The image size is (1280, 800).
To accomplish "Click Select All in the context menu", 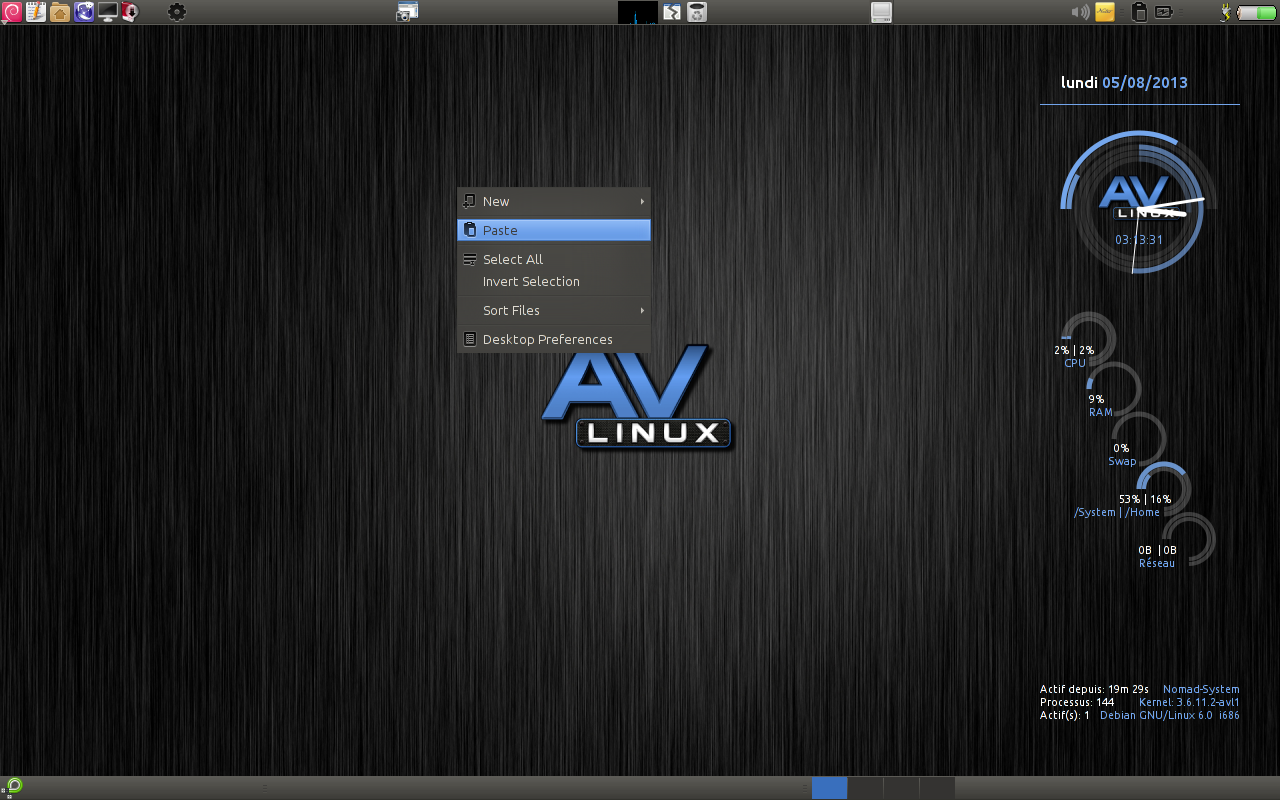I will coord(554,259).
